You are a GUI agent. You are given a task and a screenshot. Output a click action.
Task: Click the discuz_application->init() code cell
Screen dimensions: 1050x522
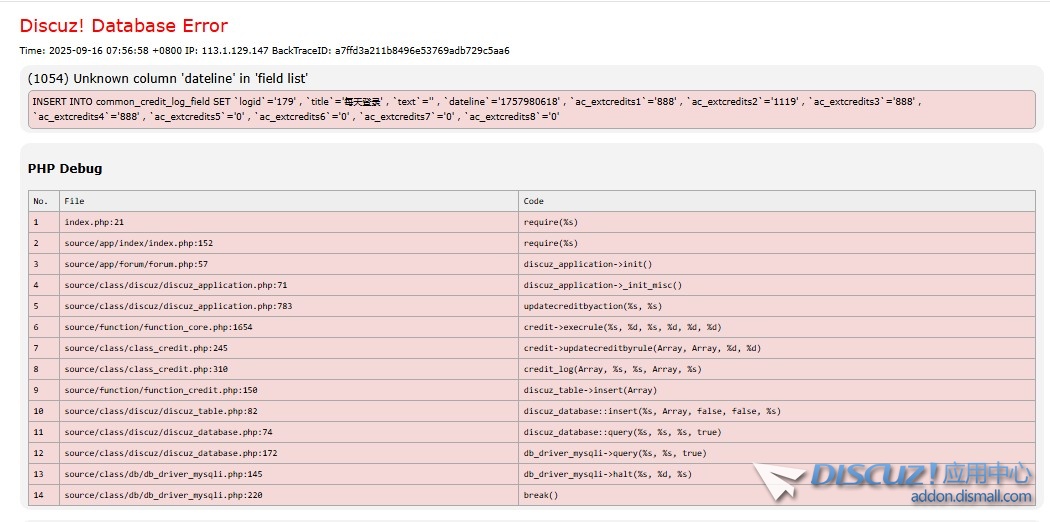pyautogui.click(x=588, y=264)
